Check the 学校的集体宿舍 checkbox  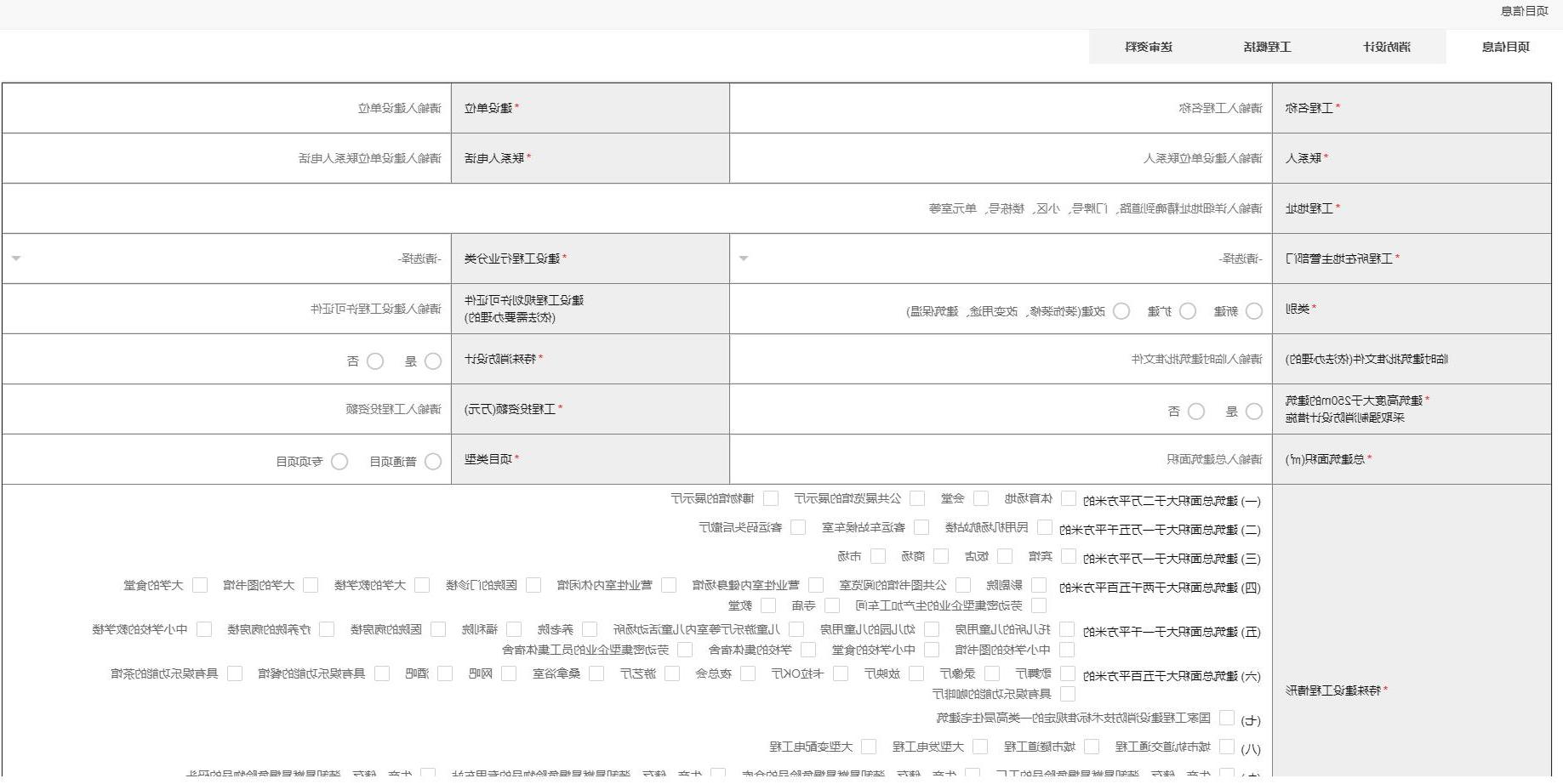pyautogui.click(x=807, y=650)
